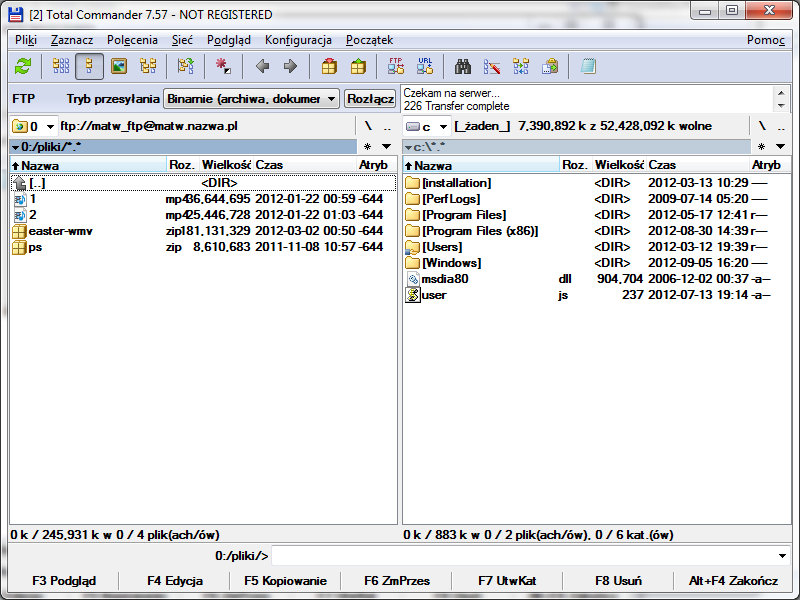Open the right panel drive dropdown showing c
This screenshot has height=600, width=800.
(427, 126)
